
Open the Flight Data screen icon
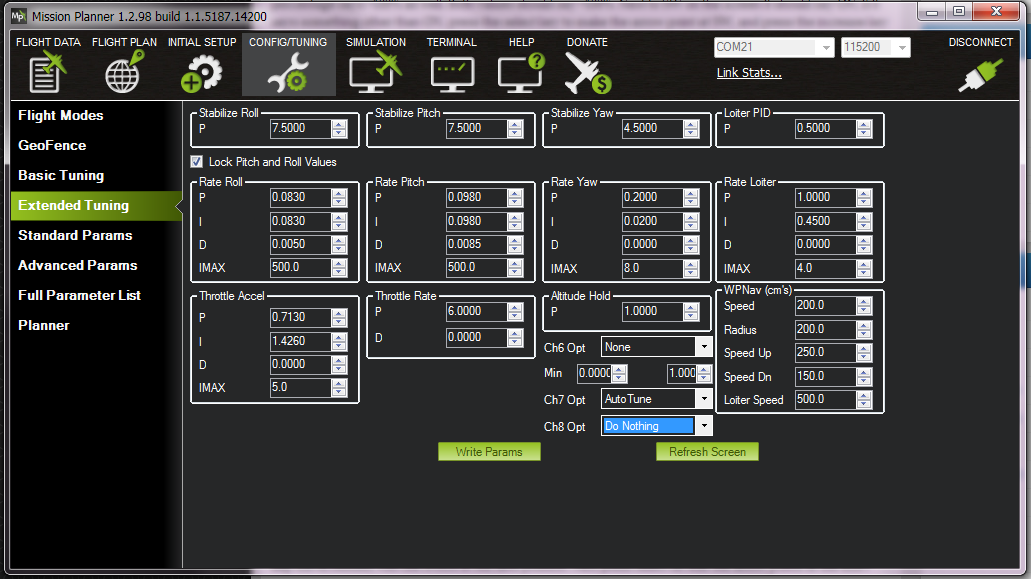coord(48,72)
